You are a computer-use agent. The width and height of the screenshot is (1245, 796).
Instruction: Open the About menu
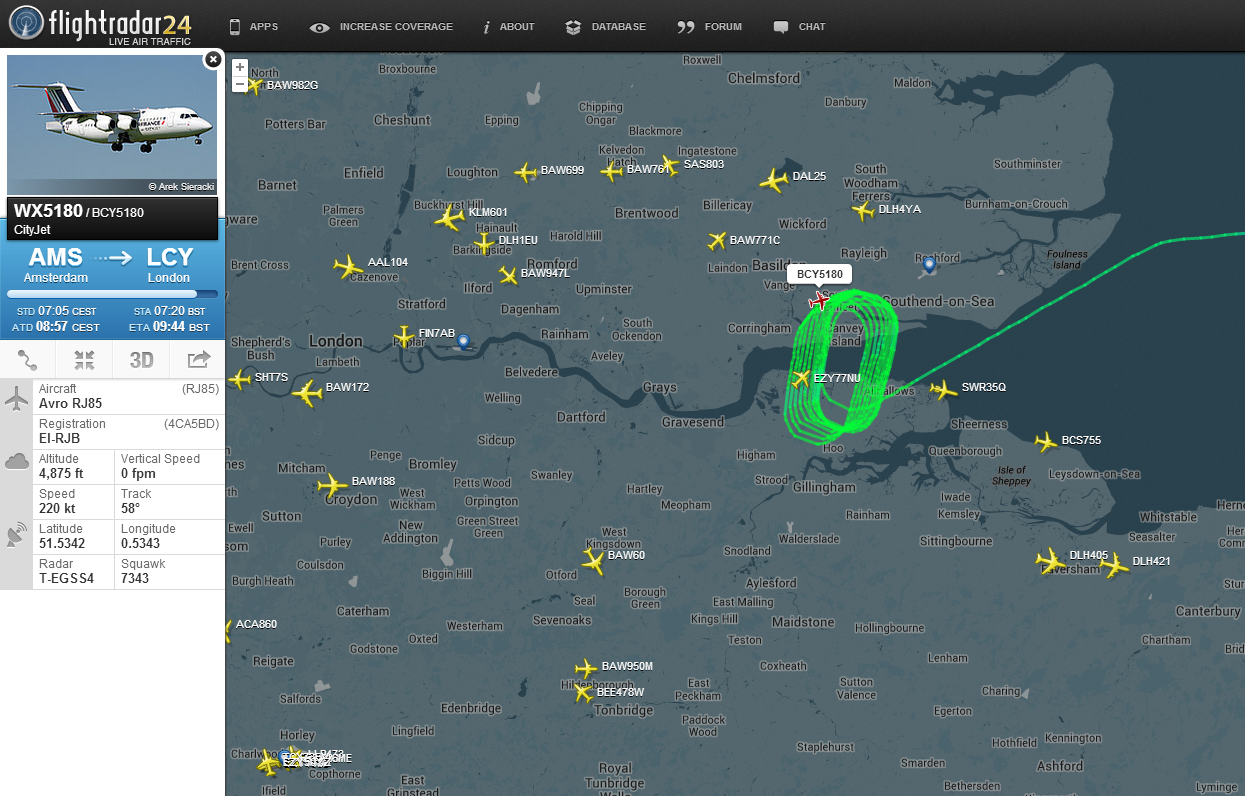(508, 27)
